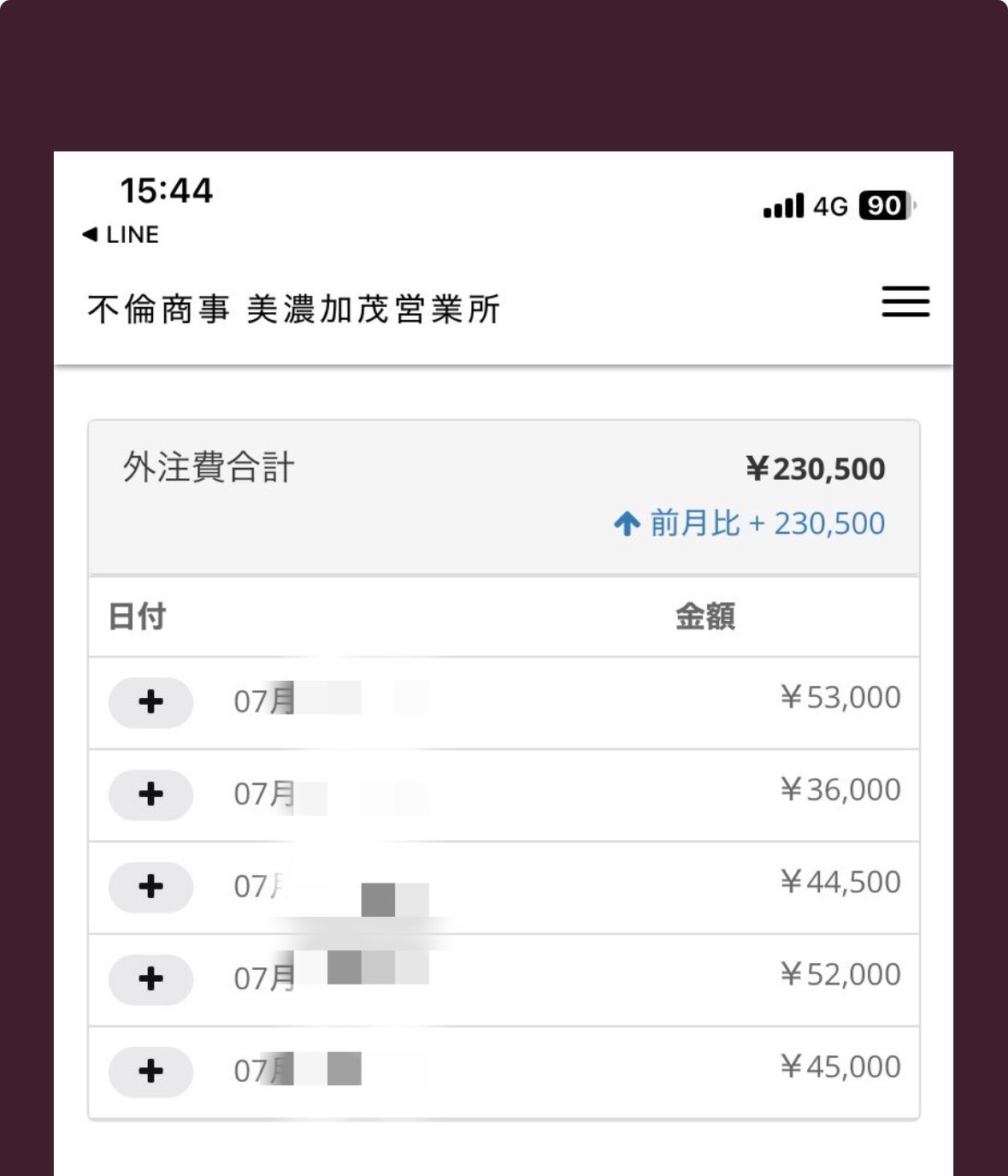Expand the ¥45,000 row details
This screenshot has width=1008, height=1176.
(x=150, y=1072)
